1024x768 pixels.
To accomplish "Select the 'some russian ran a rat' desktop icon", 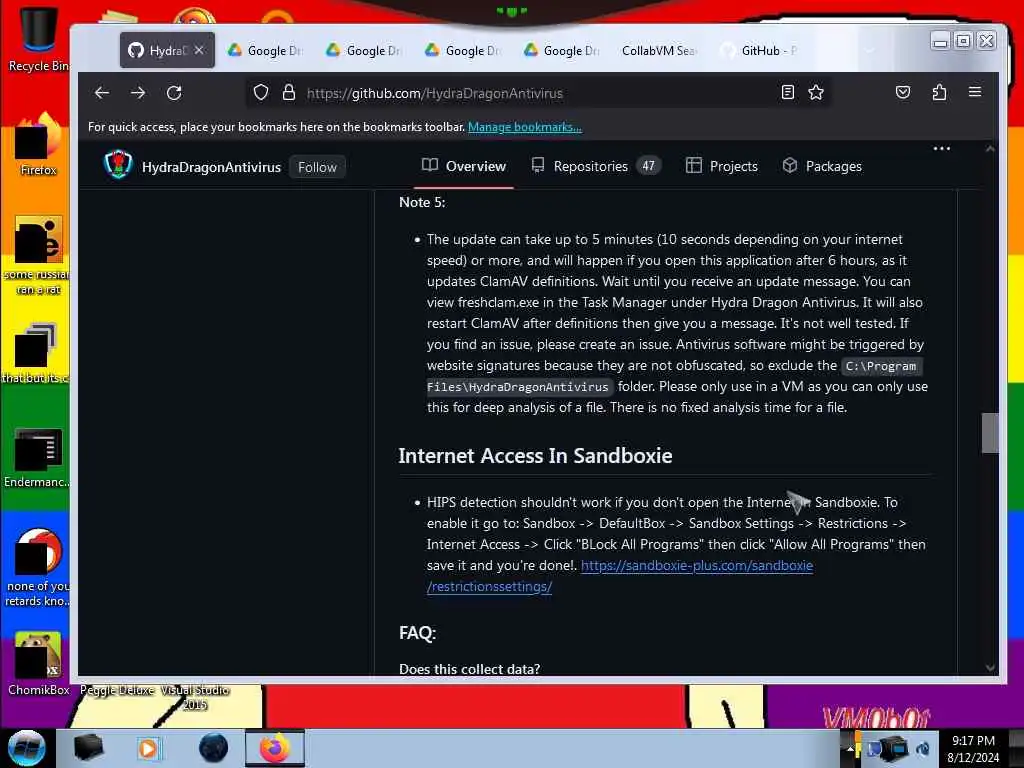I will click(x=37, y=255).
